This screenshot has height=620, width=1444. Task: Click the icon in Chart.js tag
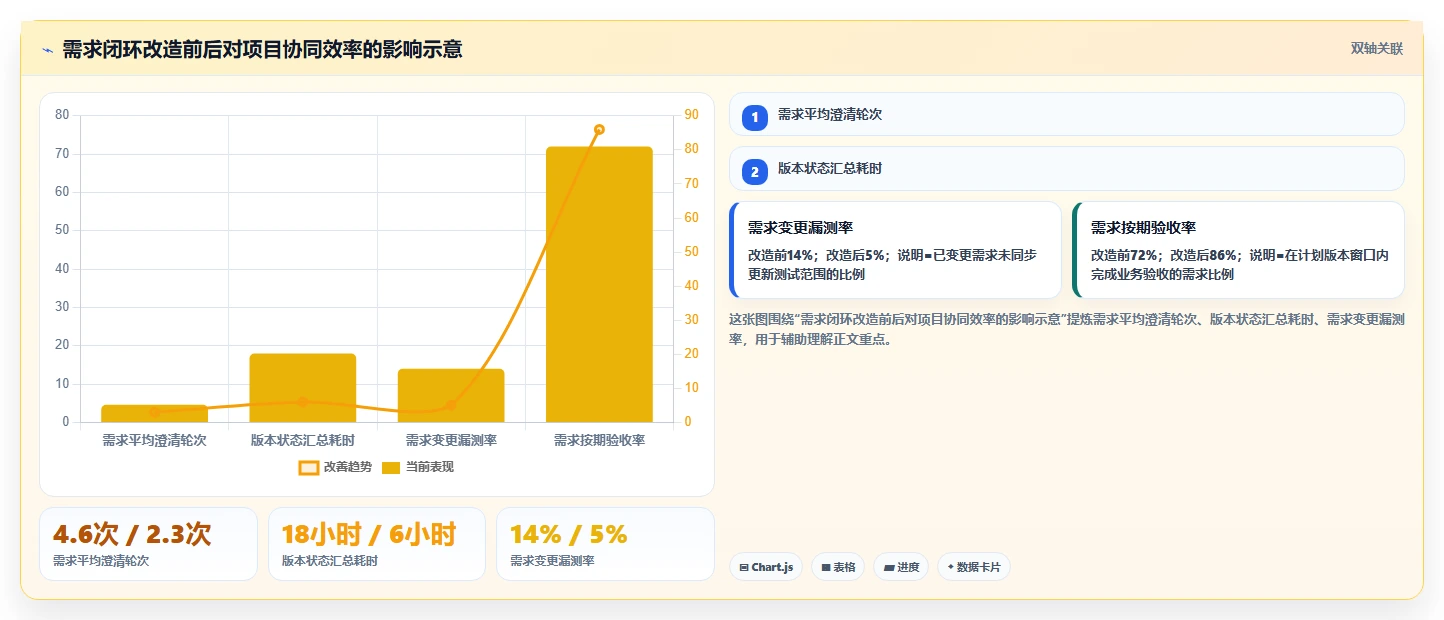point(744,567)
